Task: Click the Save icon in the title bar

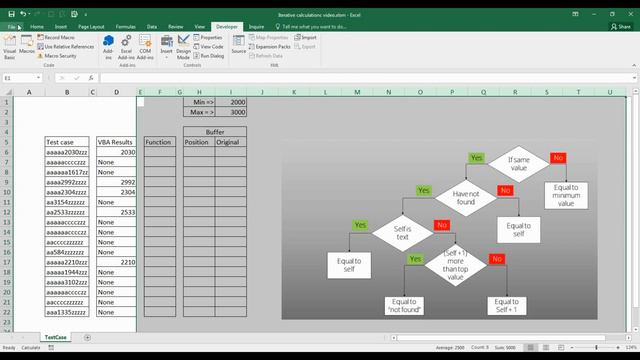Action: 11,14
